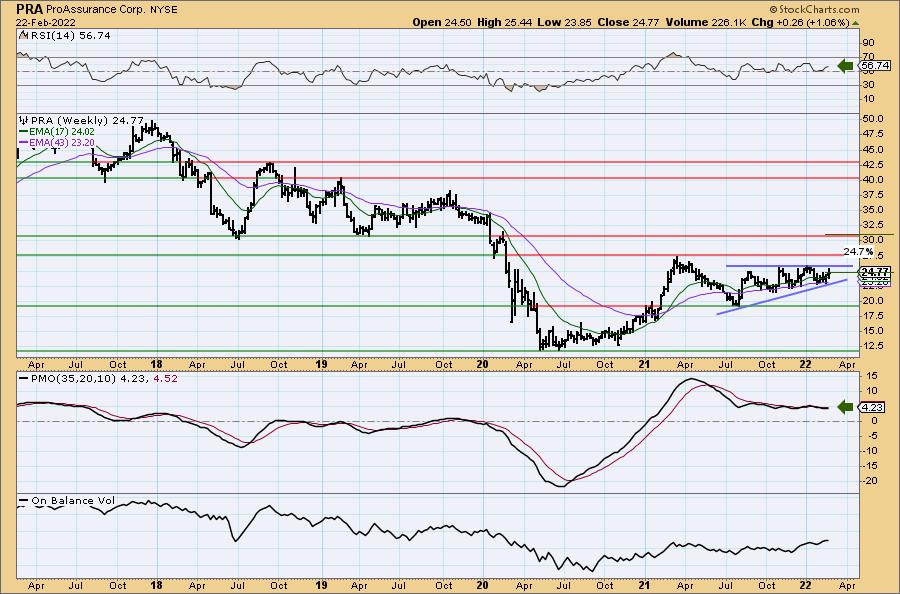Click the 37.5 price axis label

(872, 195)
